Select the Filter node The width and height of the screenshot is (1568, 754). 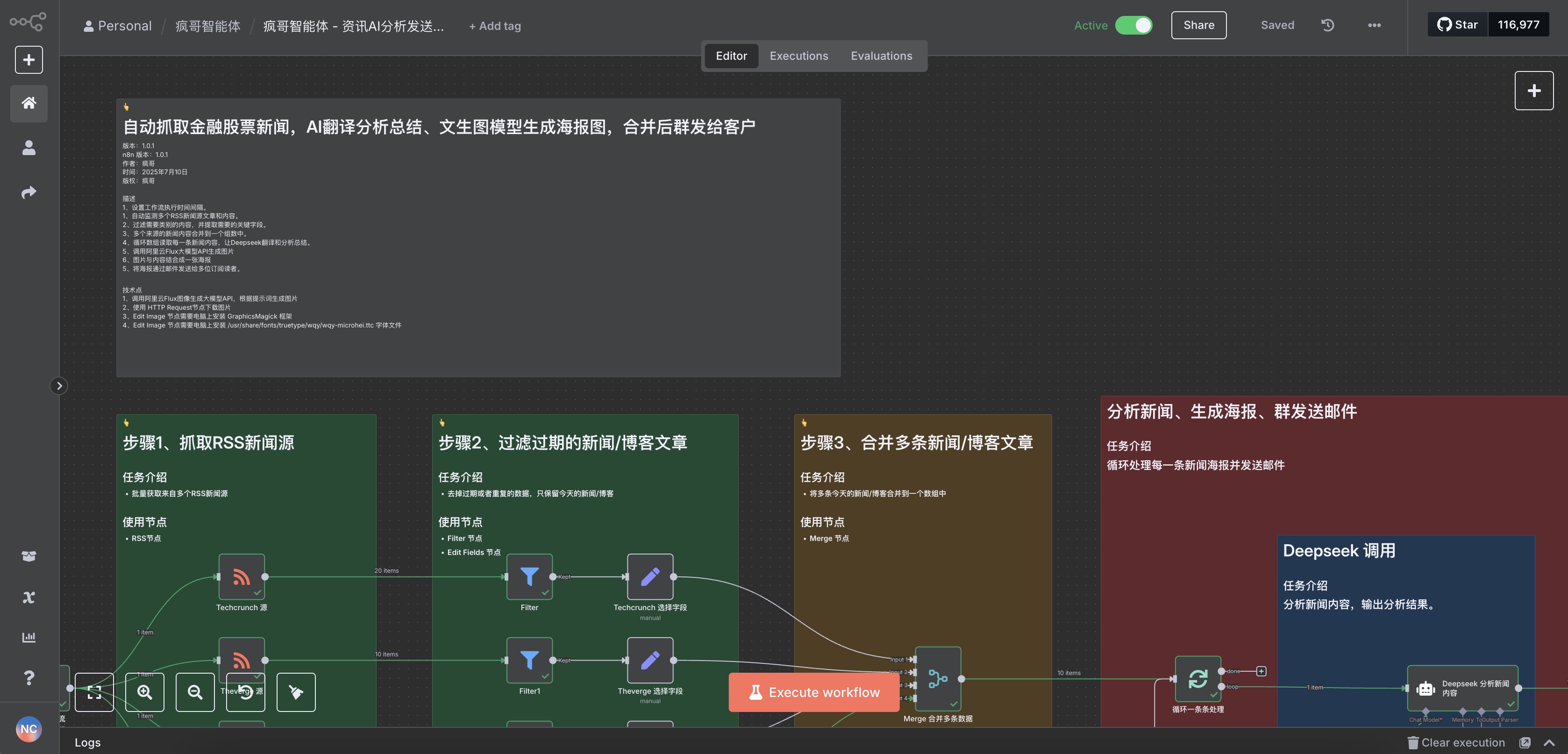[529, 576]
